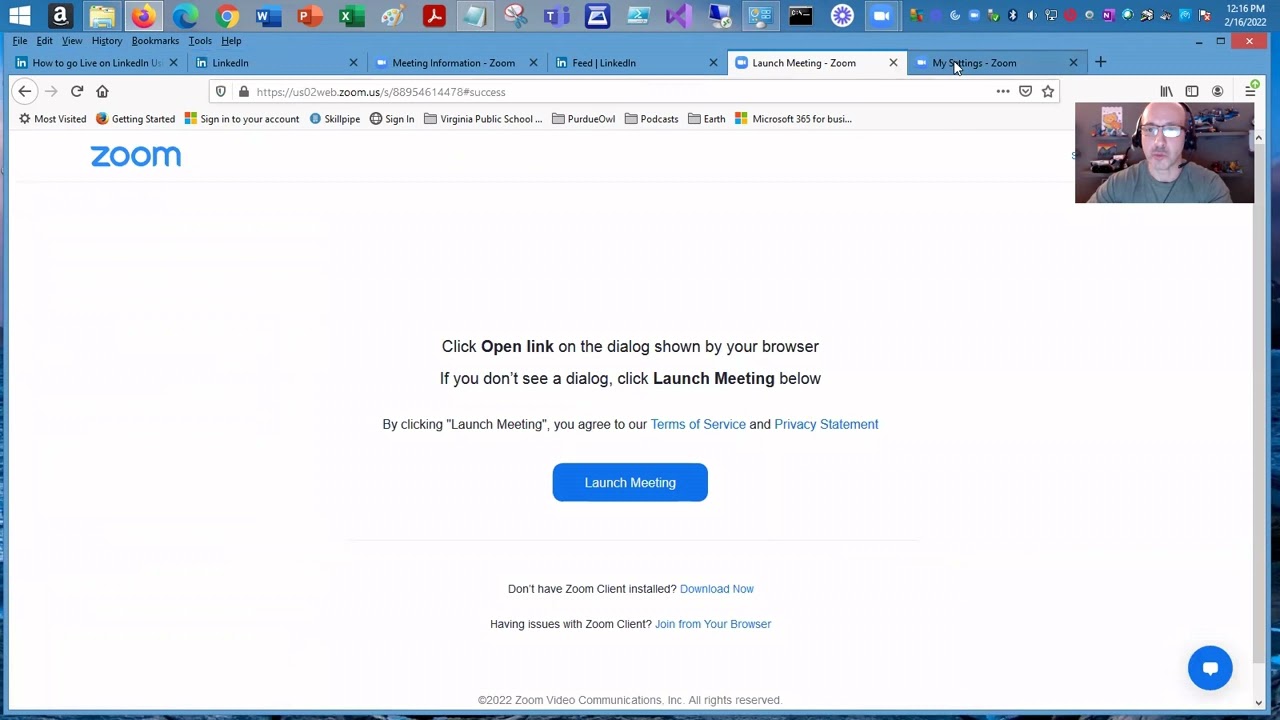Click the Zoom logo
Screen dimensions: 1280x720
click(x=136, y=156)
